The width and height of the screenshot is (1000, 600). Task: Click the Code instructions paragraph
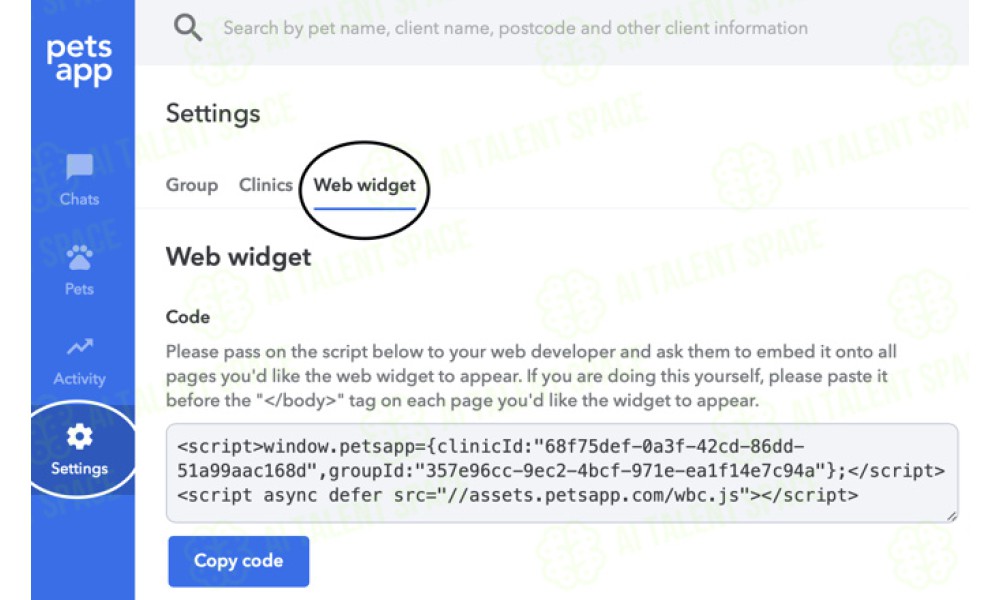tap(531, 376)
